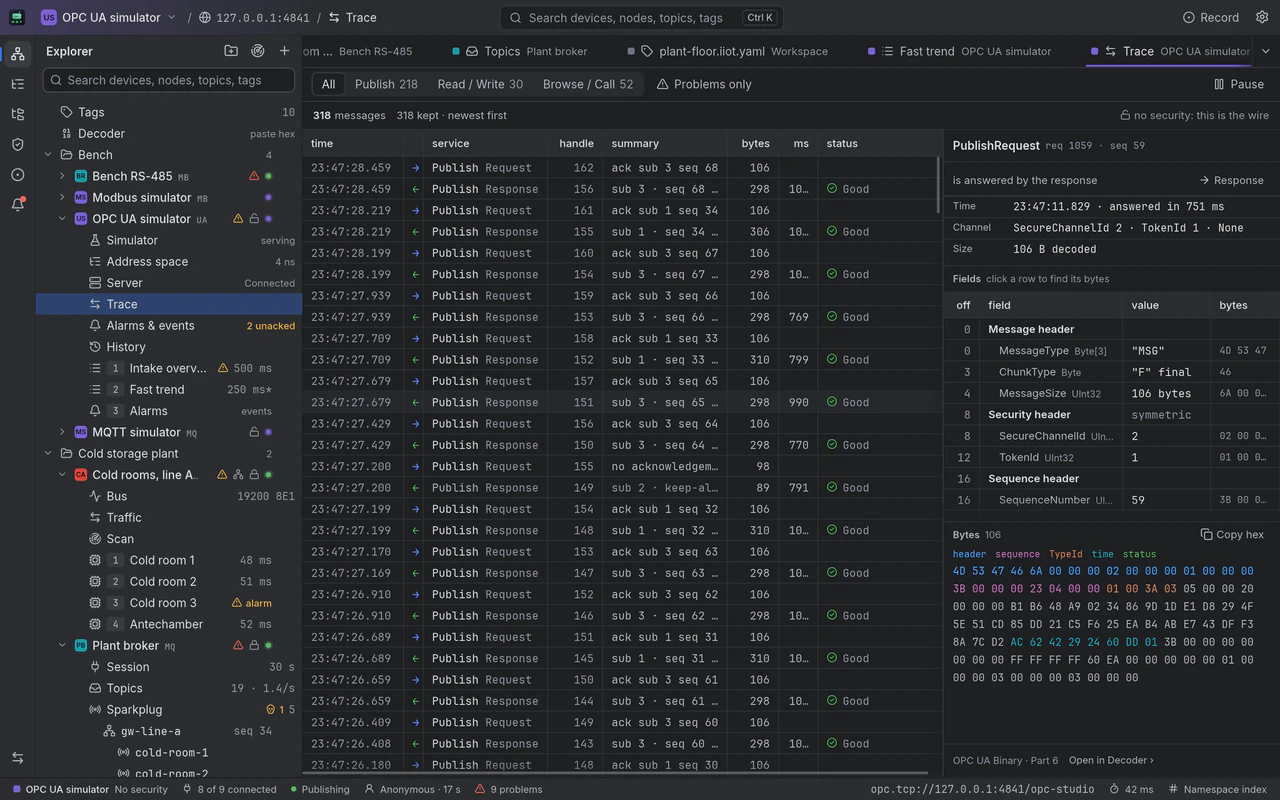Expand the Bench RS-485 device node
The width and height of the screenshot is (1280, 800).
click(x=62, y=176)
